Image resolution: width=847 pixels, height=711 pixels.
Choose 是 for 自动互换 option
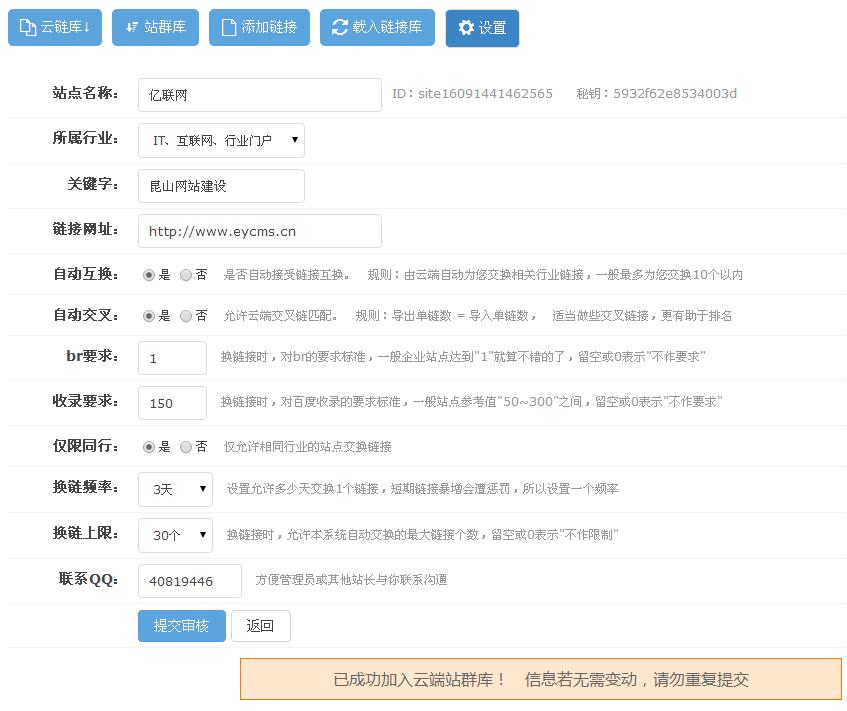149,275
